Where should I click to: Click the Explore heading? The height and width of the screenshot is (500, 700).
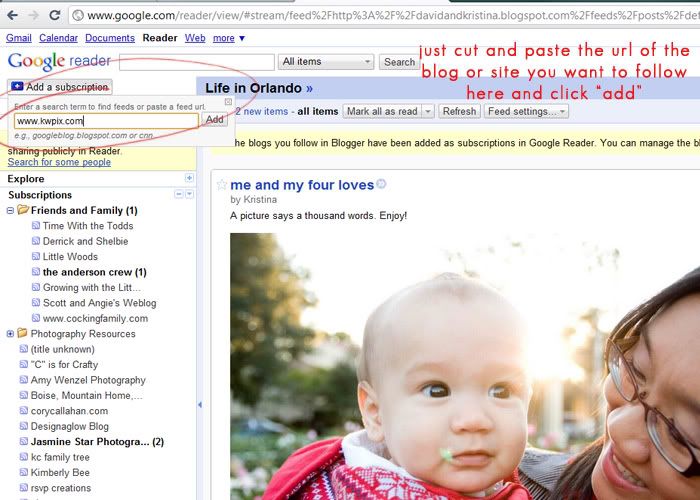pos(26,179)
